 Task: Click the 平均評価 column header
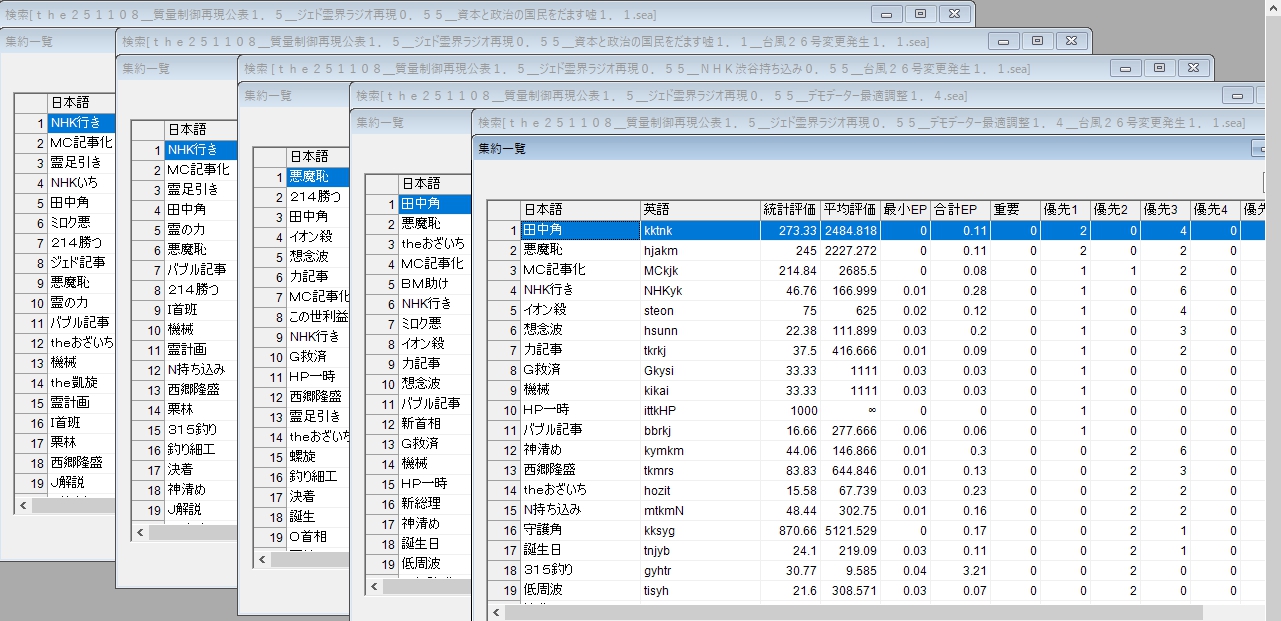[x=849, y=210]
